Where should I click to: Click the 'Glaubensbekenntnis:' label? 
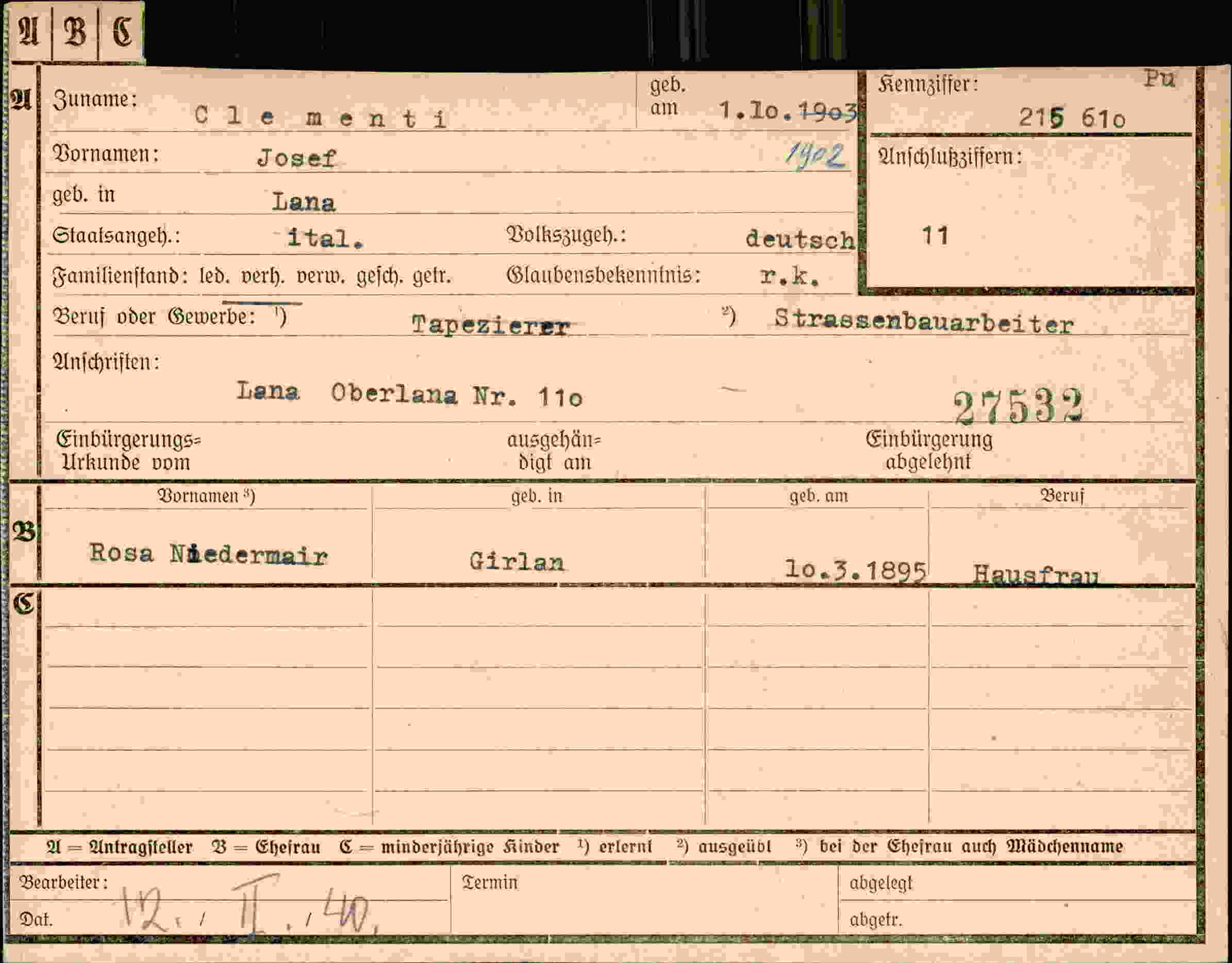tap(604, 275)
